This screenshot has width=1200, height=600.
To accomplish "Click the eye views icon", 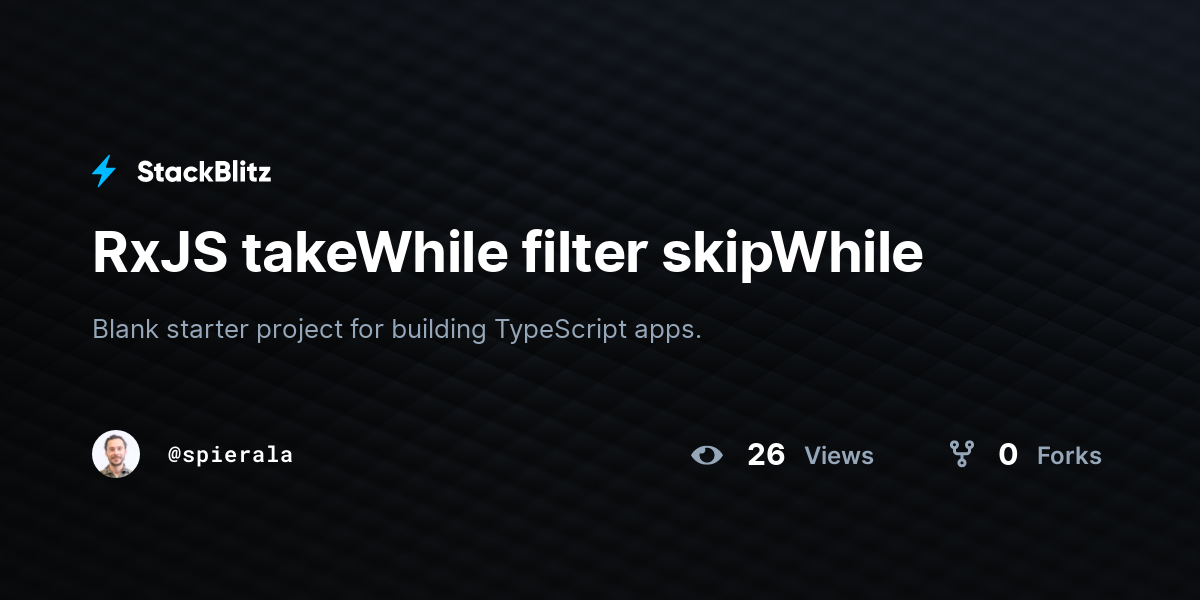I will 707,455.
